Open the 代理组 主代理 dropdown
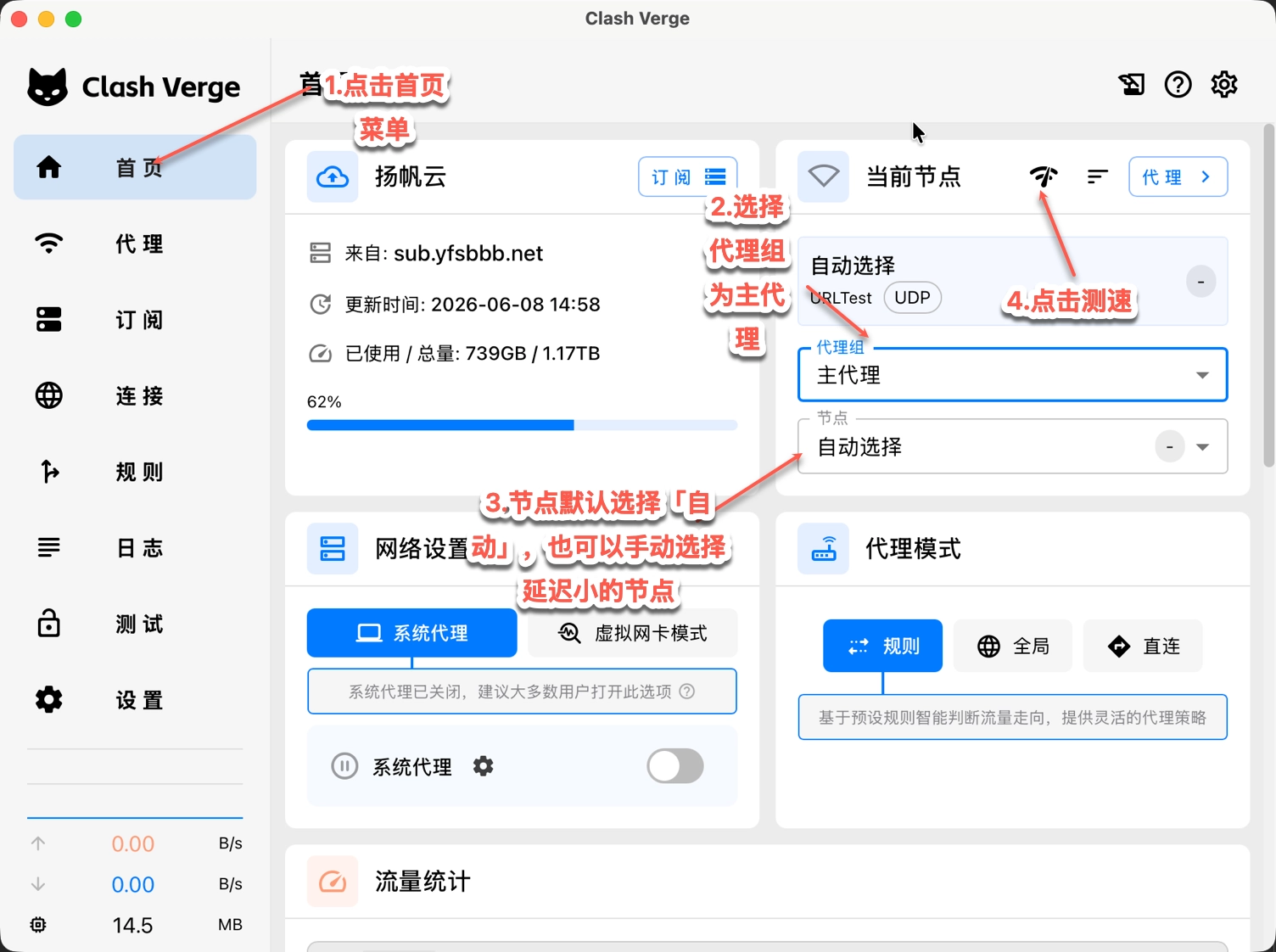 click(x=1012, y=374)
